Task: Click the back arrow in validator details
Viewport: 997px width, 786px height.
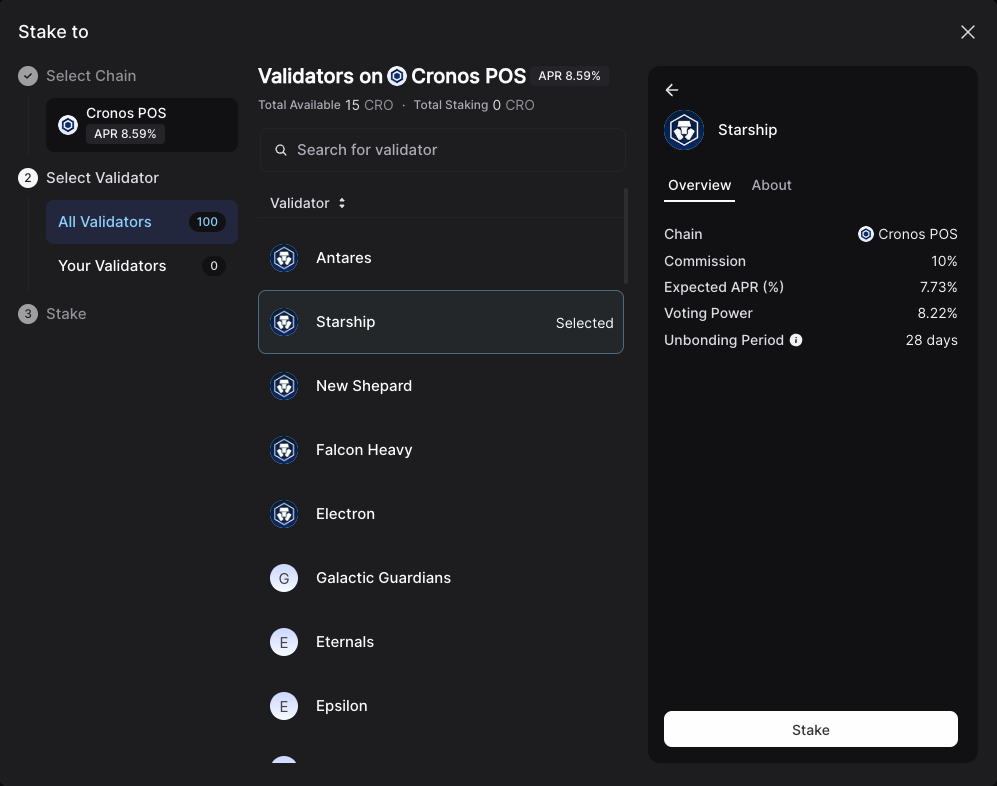Action: (672, 90)
